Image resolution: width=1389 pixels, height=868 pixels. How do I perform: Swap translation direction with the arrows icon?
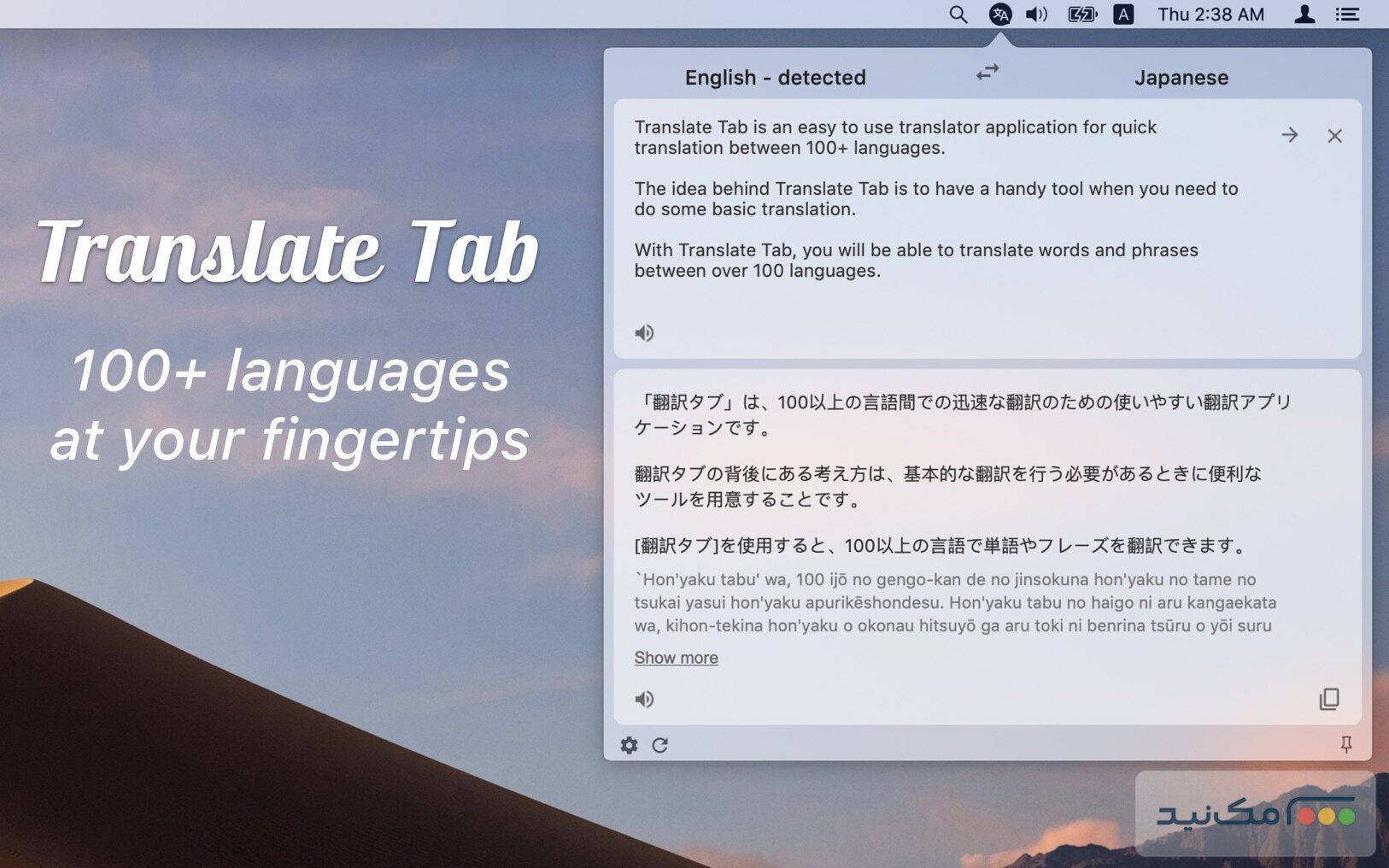tap(987, 73)
